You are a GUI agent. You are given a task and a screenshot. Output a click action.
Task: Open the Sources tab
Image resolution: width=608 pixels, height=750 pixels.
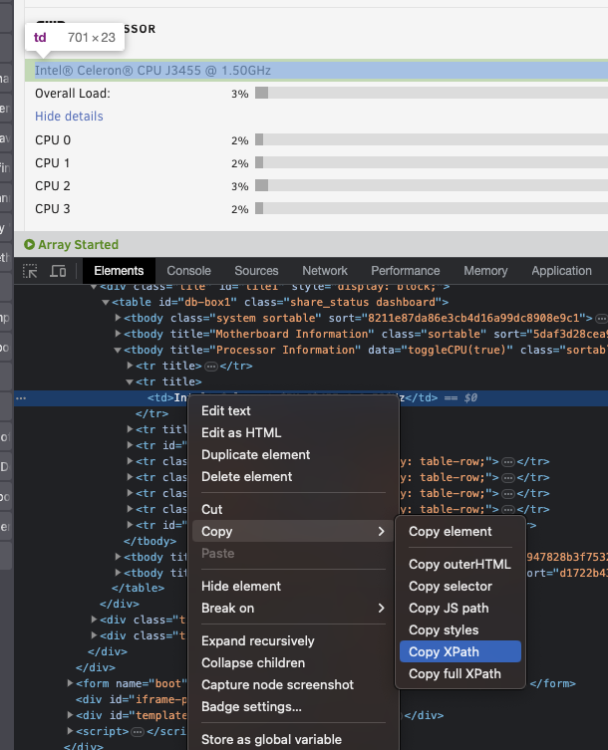click(x=256, y=271)
